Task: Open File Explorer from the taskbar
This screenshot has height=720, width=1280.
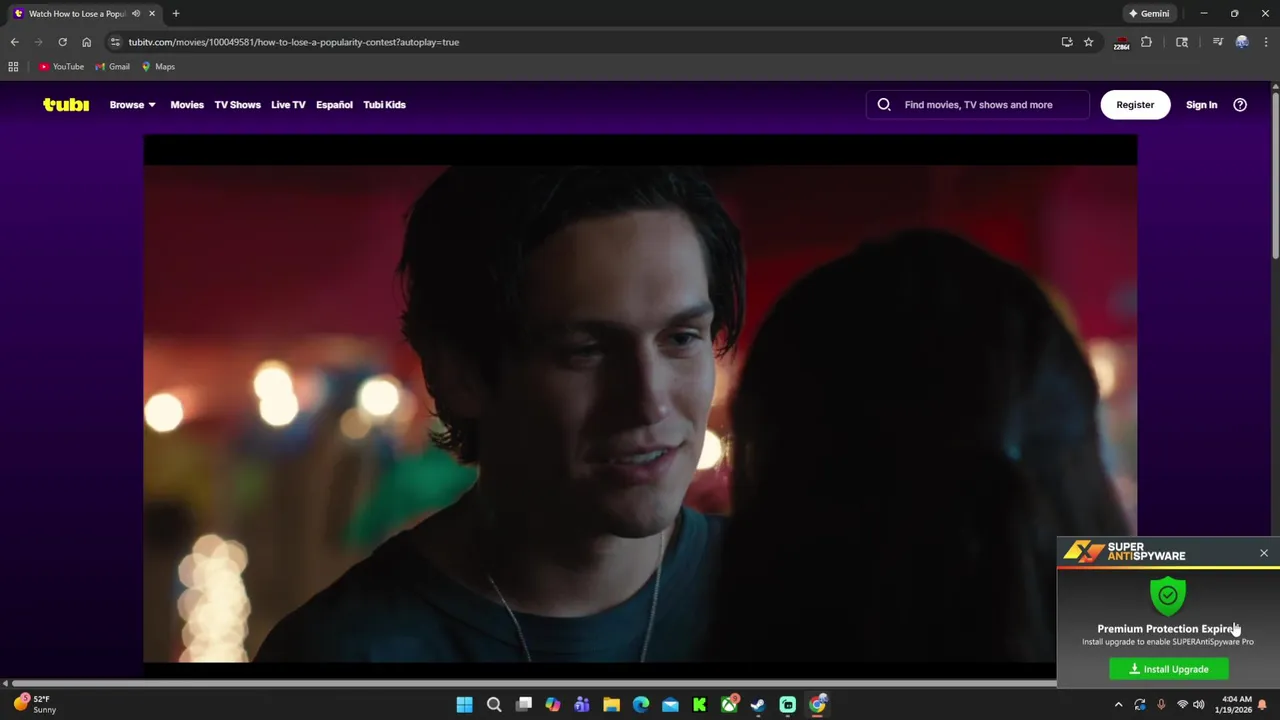Action: (x=611, y=704)
